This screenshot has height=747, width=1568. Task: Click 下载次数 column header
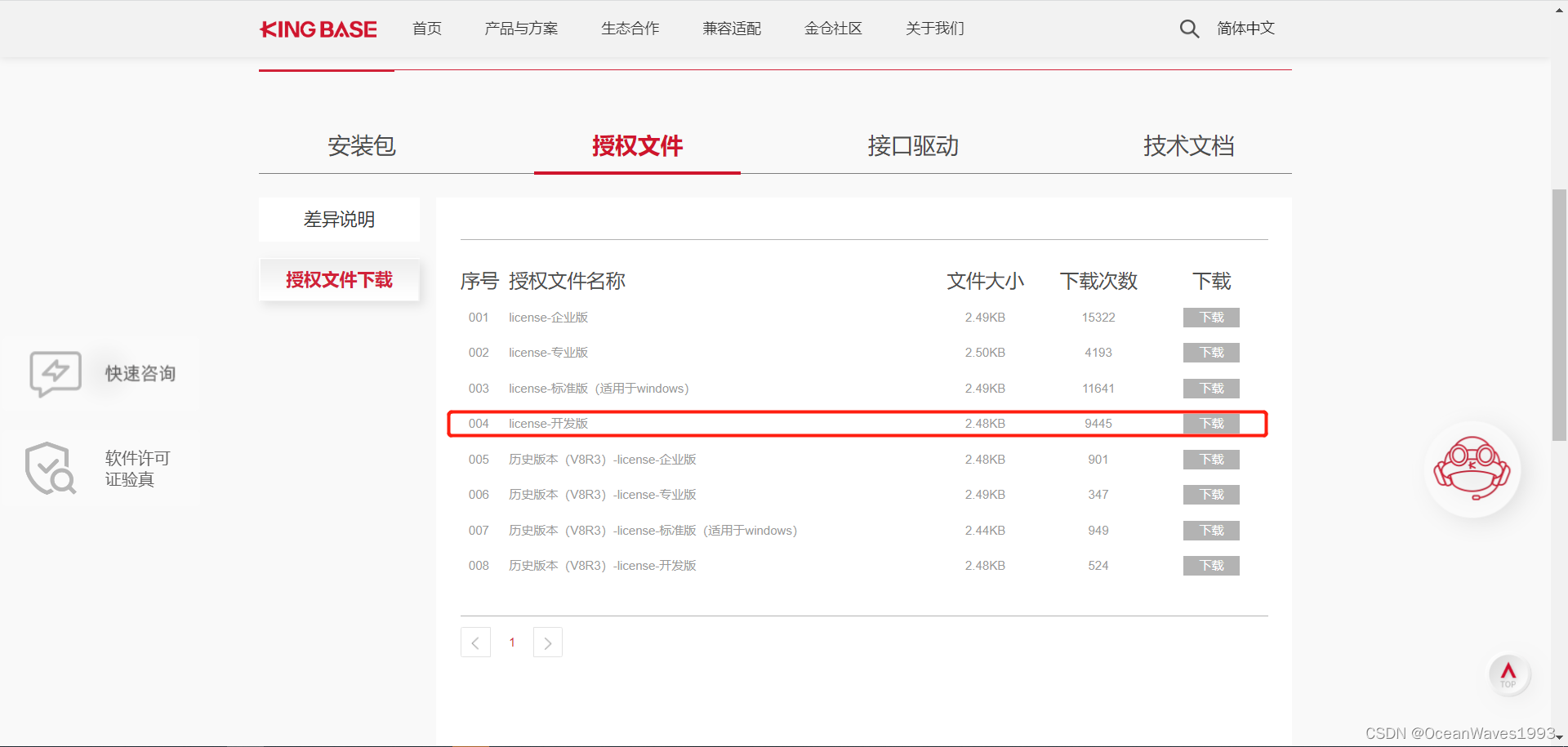pos(1098,282)
